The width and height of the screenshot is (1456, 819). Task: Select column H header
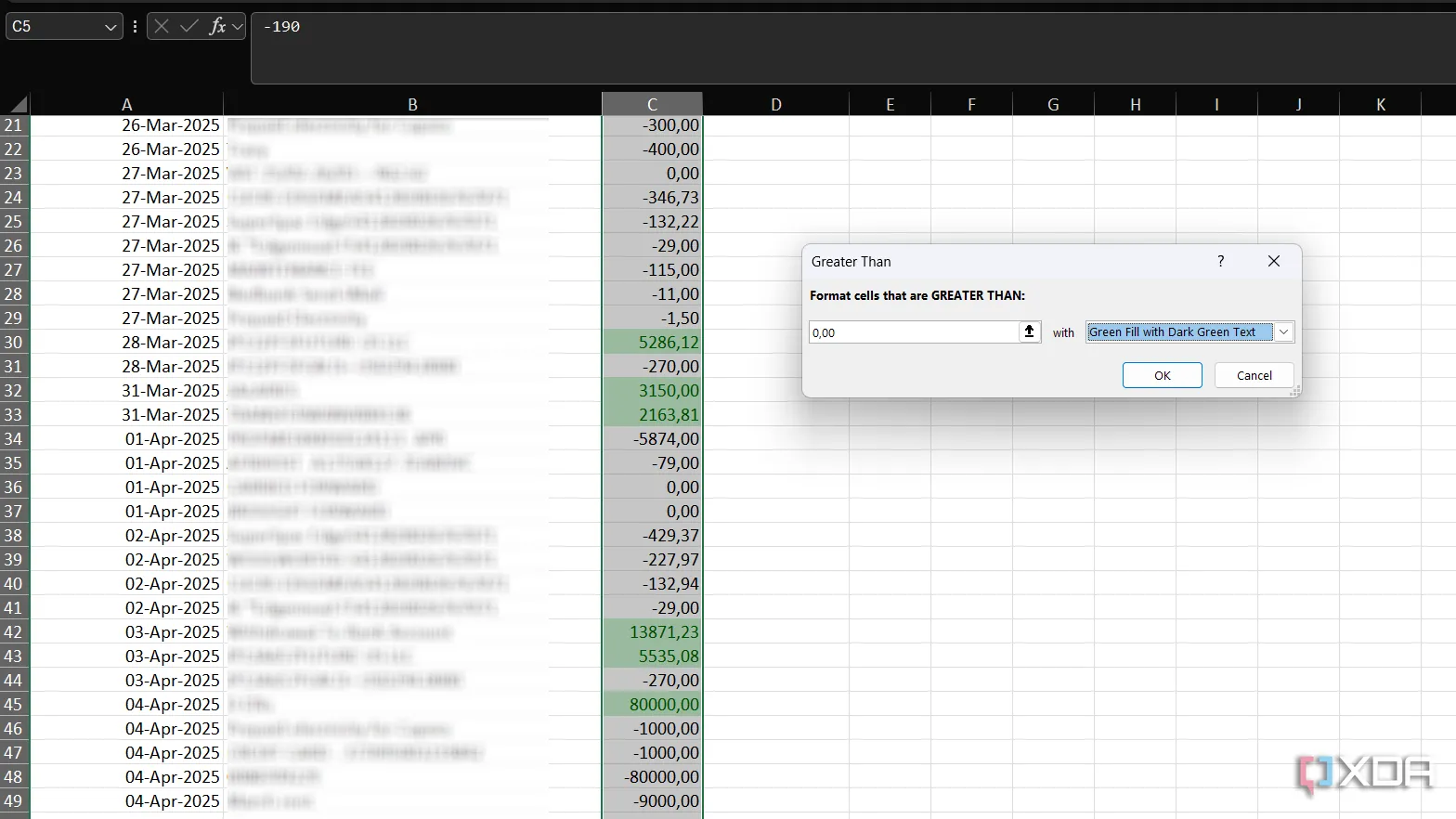click(x=1135, y=104)
